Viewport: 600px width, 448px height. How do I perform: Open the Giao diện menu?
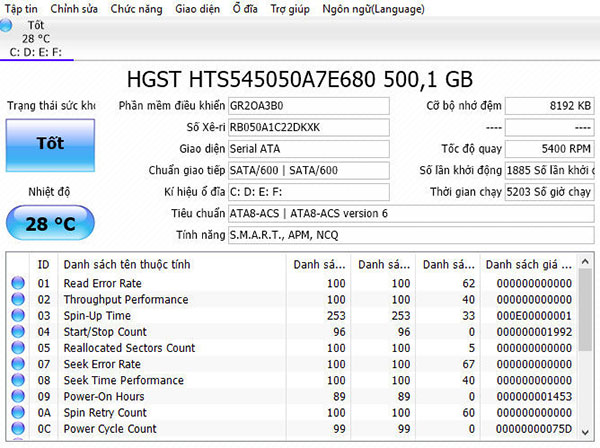tap(199, 8)
